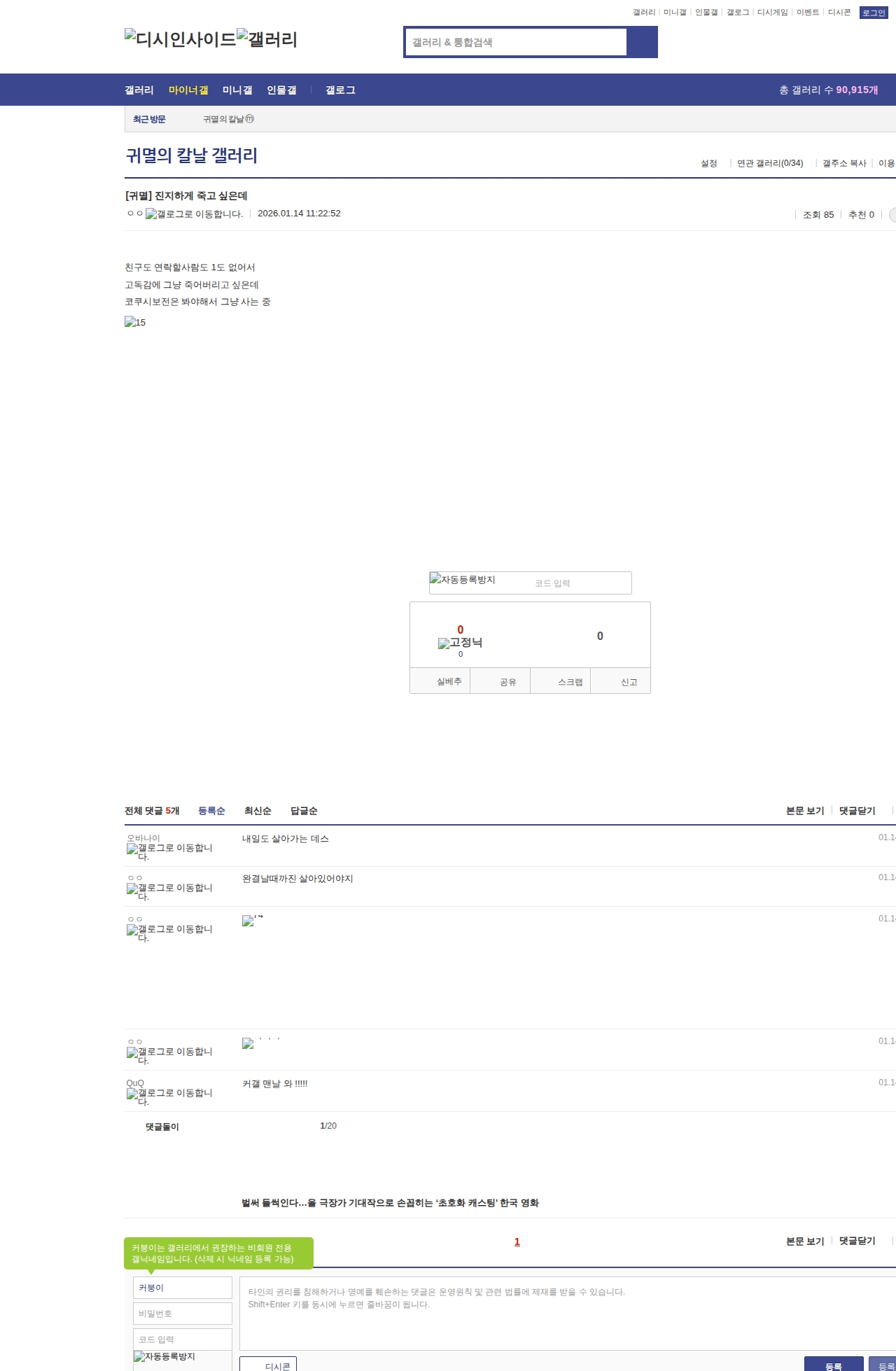Click the DCInside logo image
Viewport: 896px width, 1371px height.
180,39
